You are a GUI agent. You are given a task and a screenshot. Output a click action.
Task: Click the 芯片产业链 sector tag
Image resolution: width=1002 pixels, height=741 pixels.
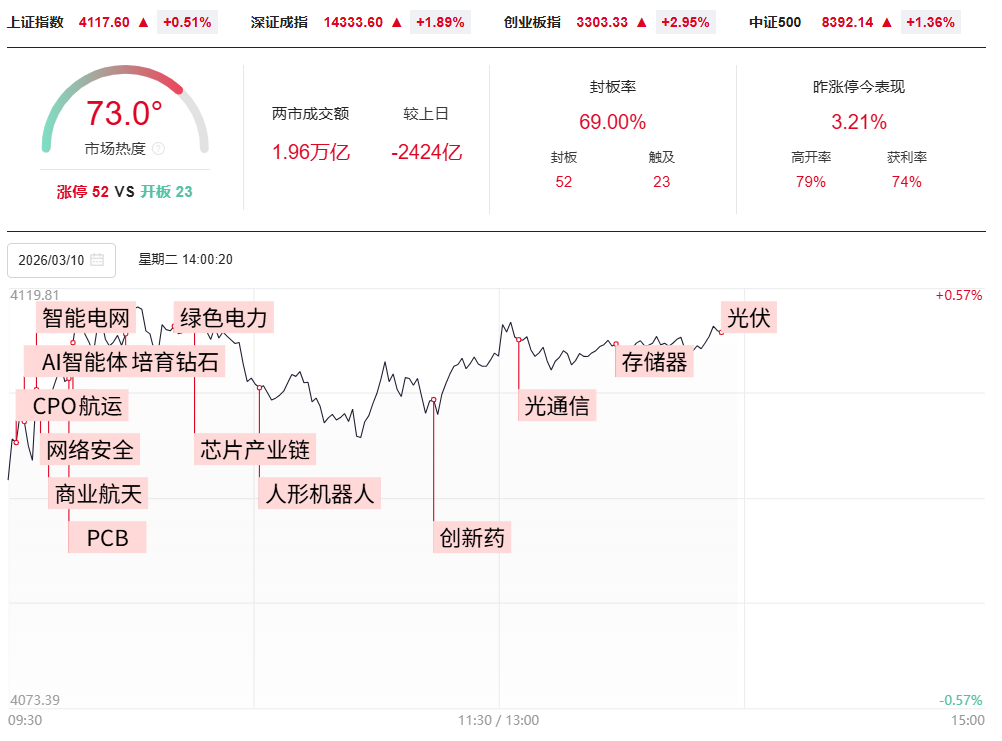tap(256, 450)
